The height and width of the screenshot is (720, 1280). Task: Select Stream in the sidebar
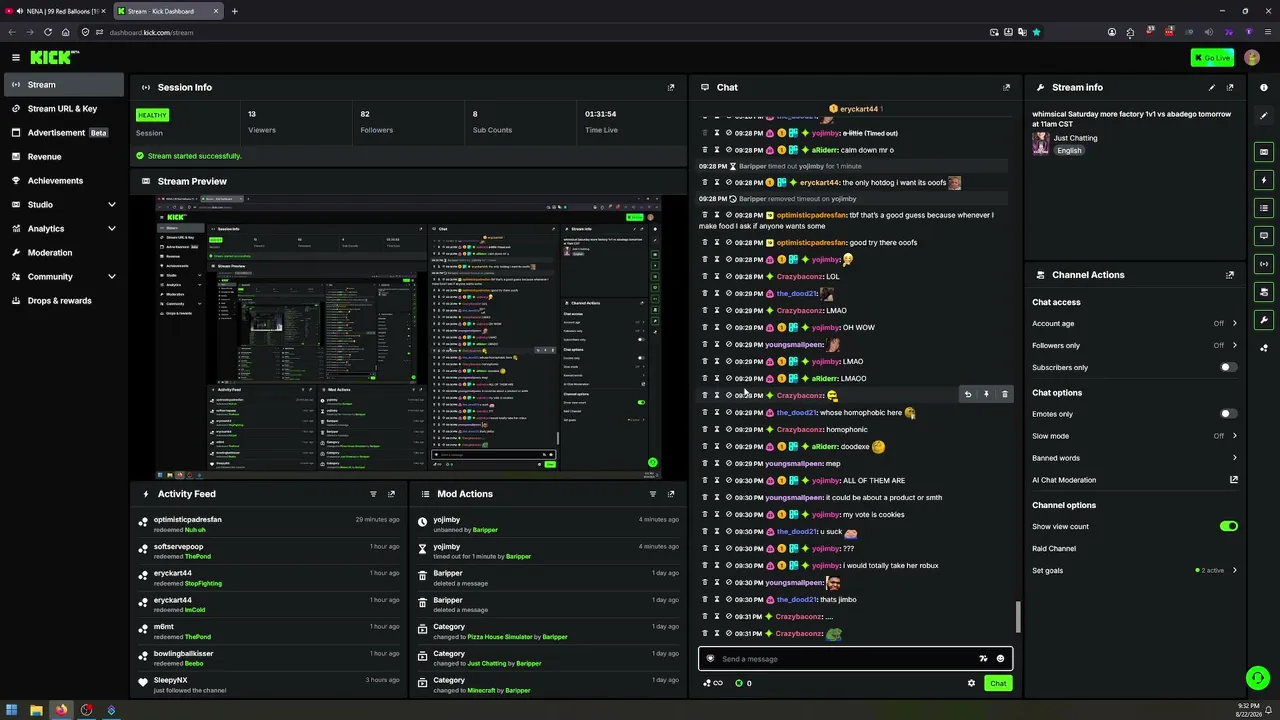[62, 85]
